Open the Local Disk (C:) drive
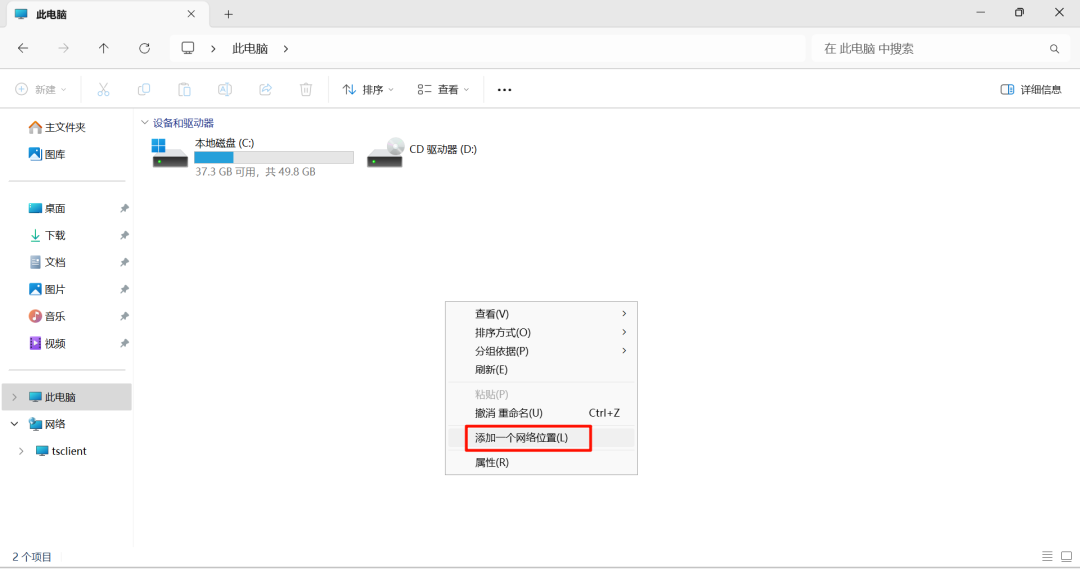The image size is (1080, 569). click(x=170, y=153)
